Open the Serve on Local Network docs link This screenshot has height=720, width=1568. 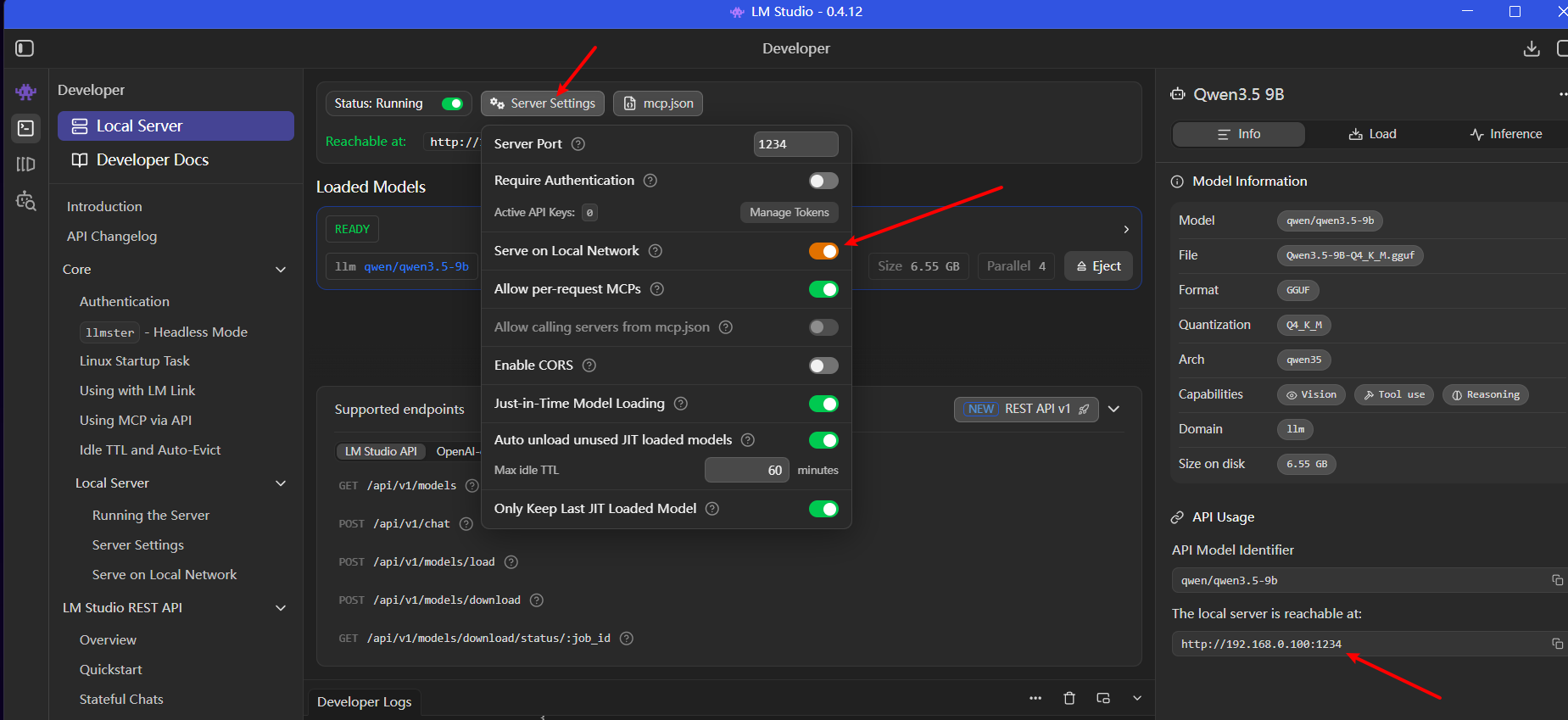(165, 575)
